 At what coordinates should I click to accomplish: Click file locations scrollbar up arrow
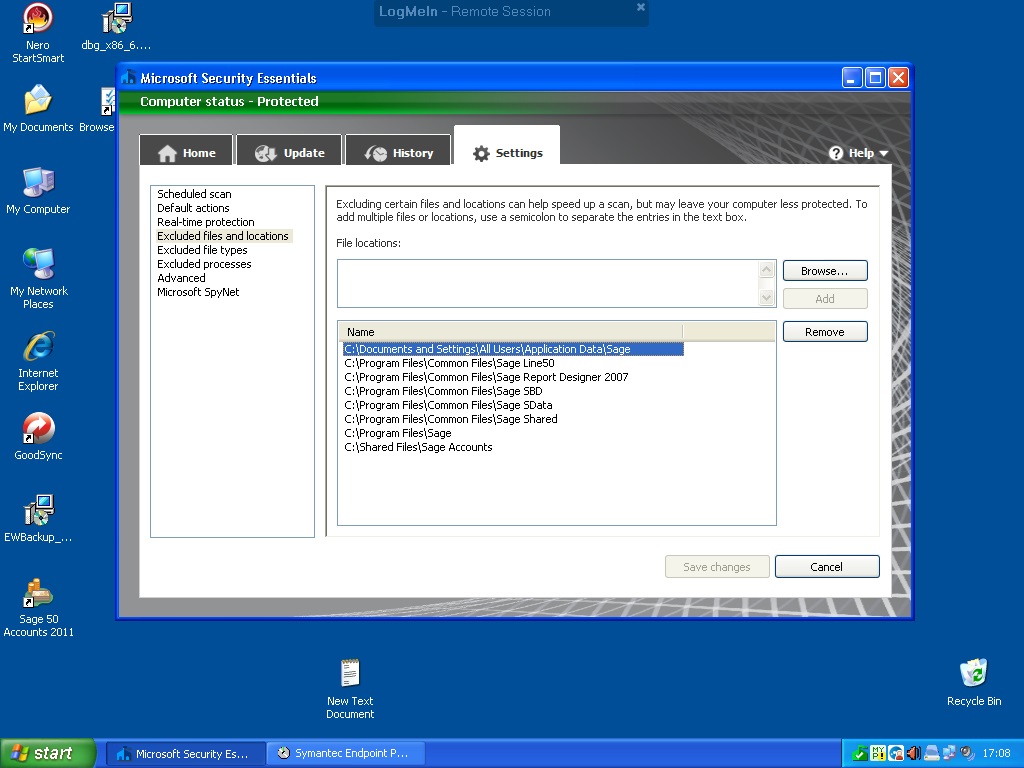(x=767, y=269)
